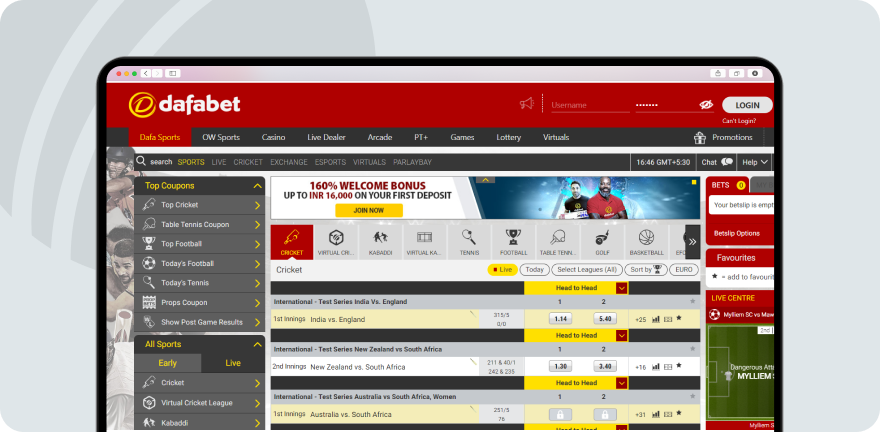Switch to the Live tab in All Sports
This screenshot has width=880, height=432.
[x=233, y=363]
